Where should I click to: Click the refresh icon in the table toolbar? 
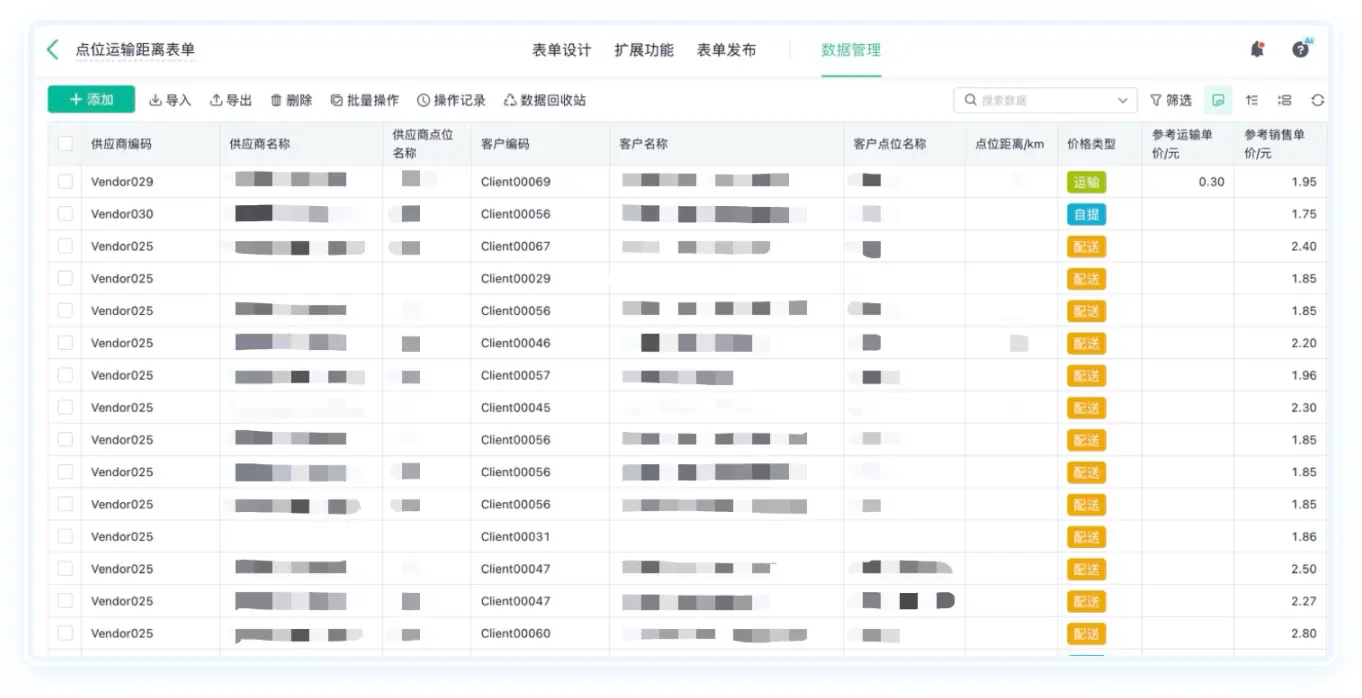coord(1317,100)
